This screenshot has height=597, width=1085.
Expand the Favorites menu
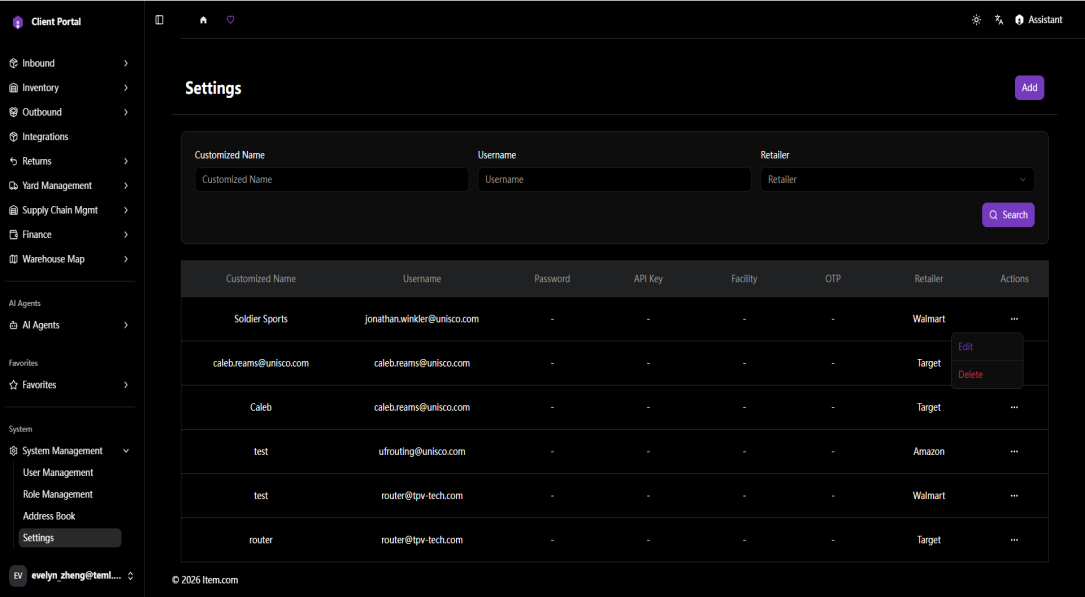coord(69,385)
